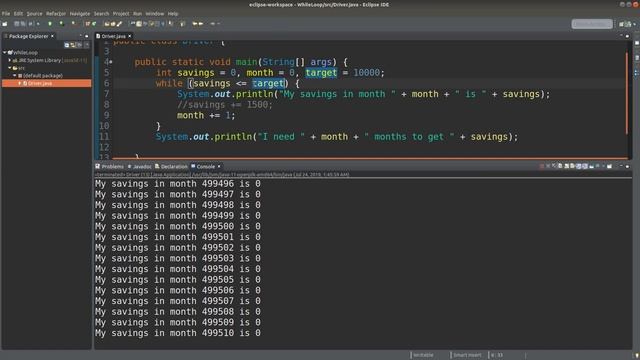Click the Run External Tools icon
640x360 pixels.
[73, 24]
